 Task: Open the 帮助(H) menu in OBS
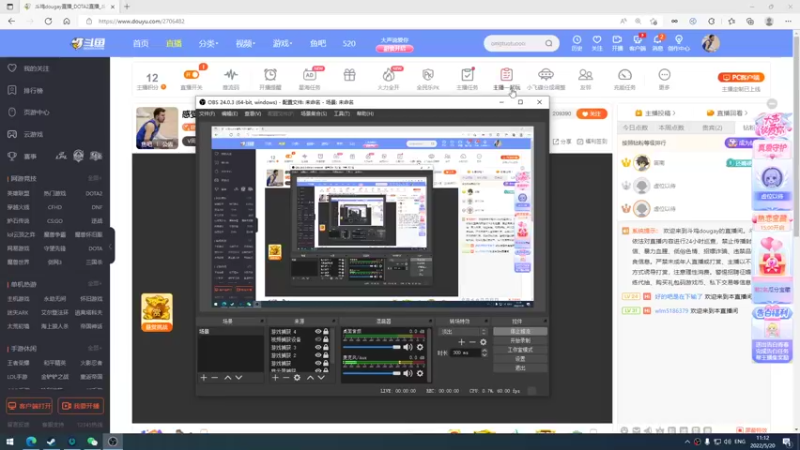coord(365,114)
